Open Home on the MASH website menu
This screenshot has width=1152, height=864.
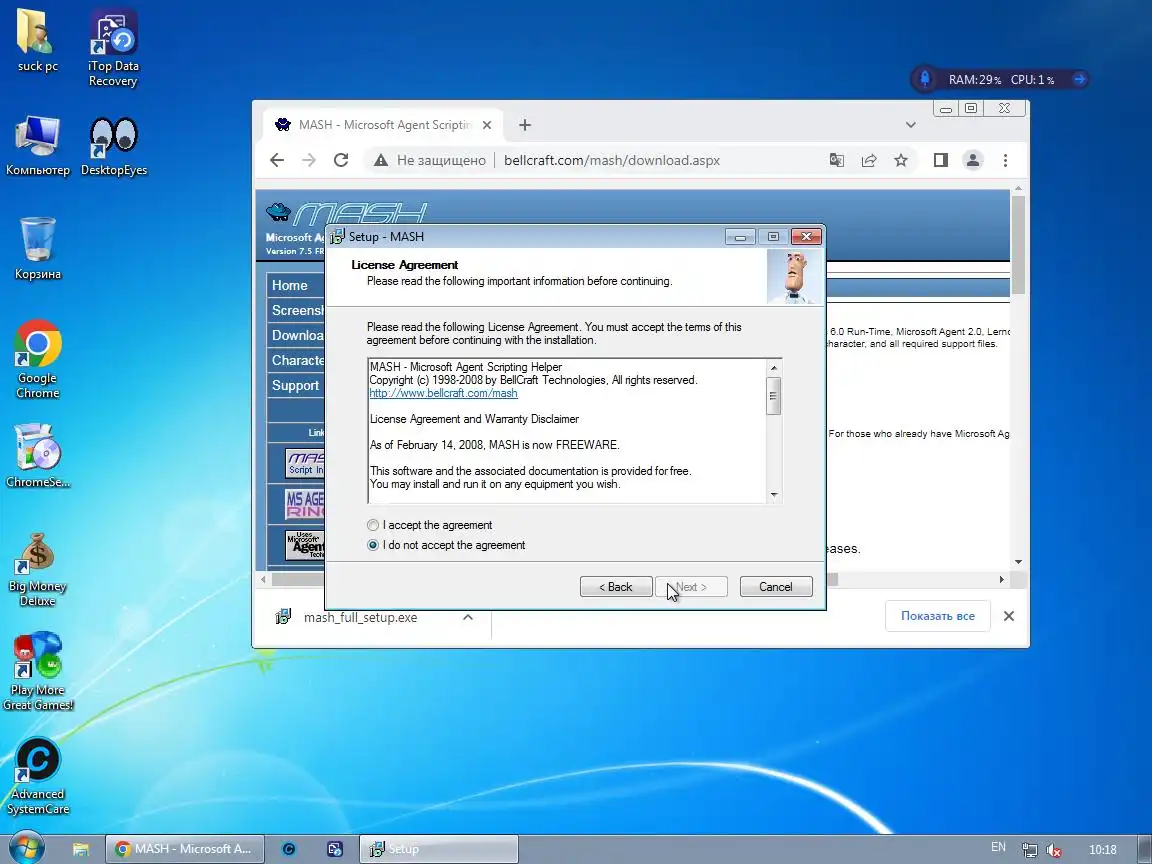pos(295,285)
